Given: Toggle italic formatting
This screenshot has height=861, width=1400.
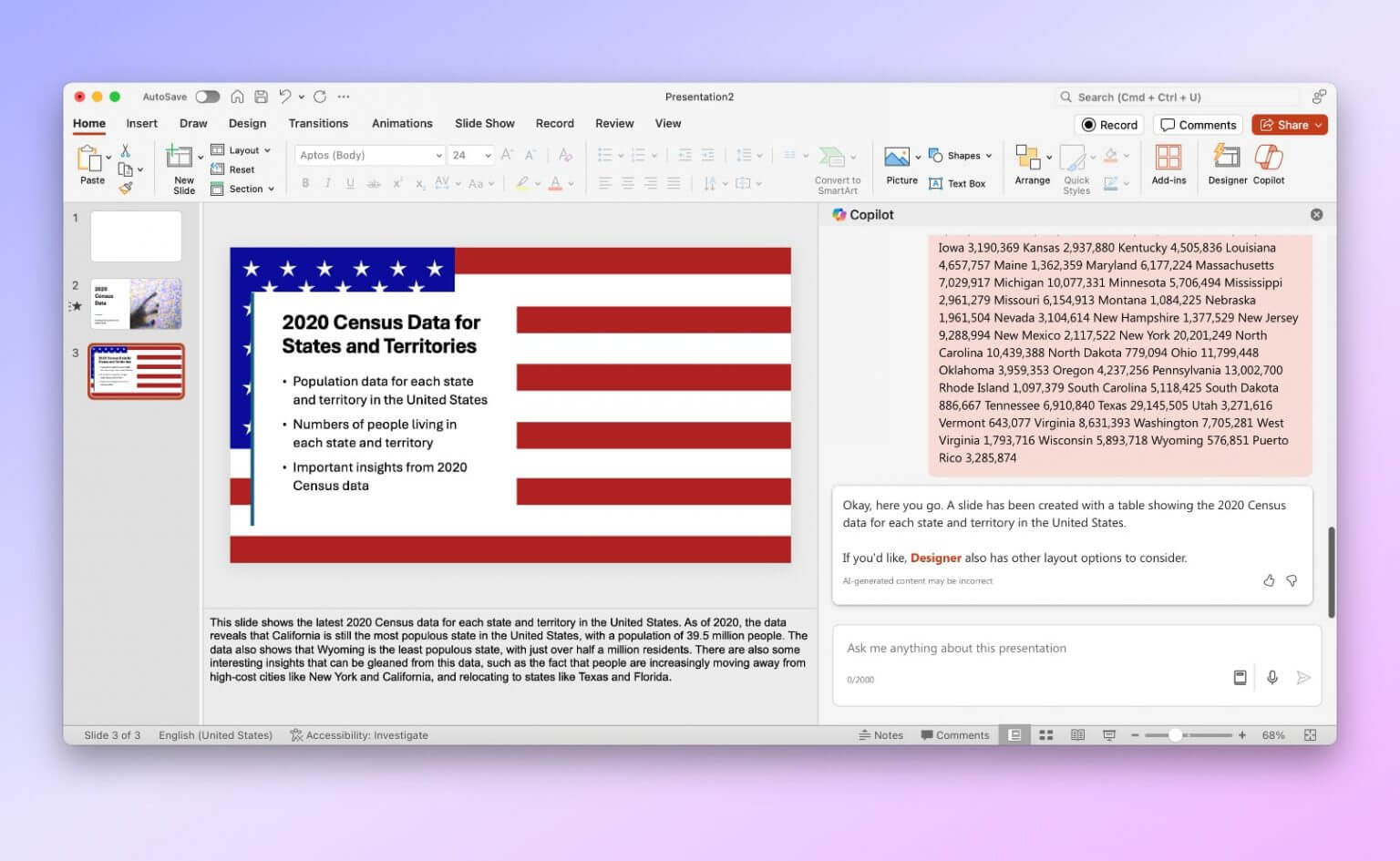Looking at the screenshot, I should point(327,182).
